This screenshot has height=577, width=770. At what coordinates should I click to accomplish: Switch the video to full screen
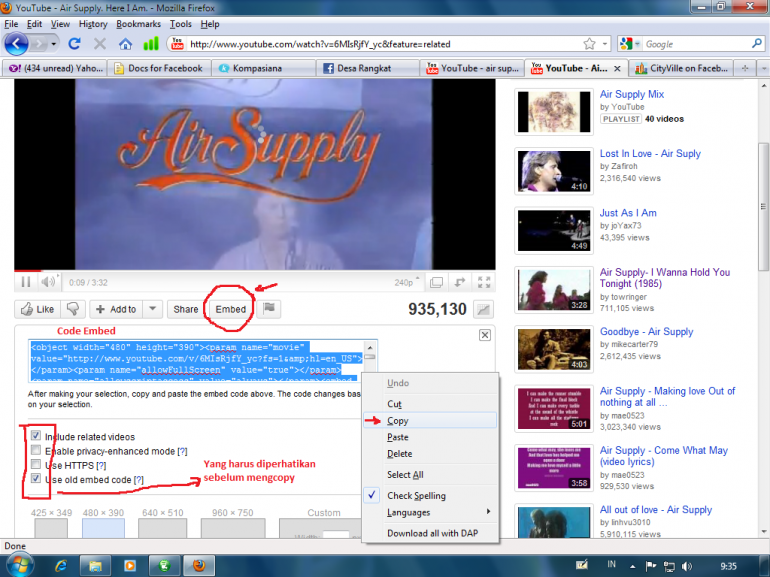[484, 282]
